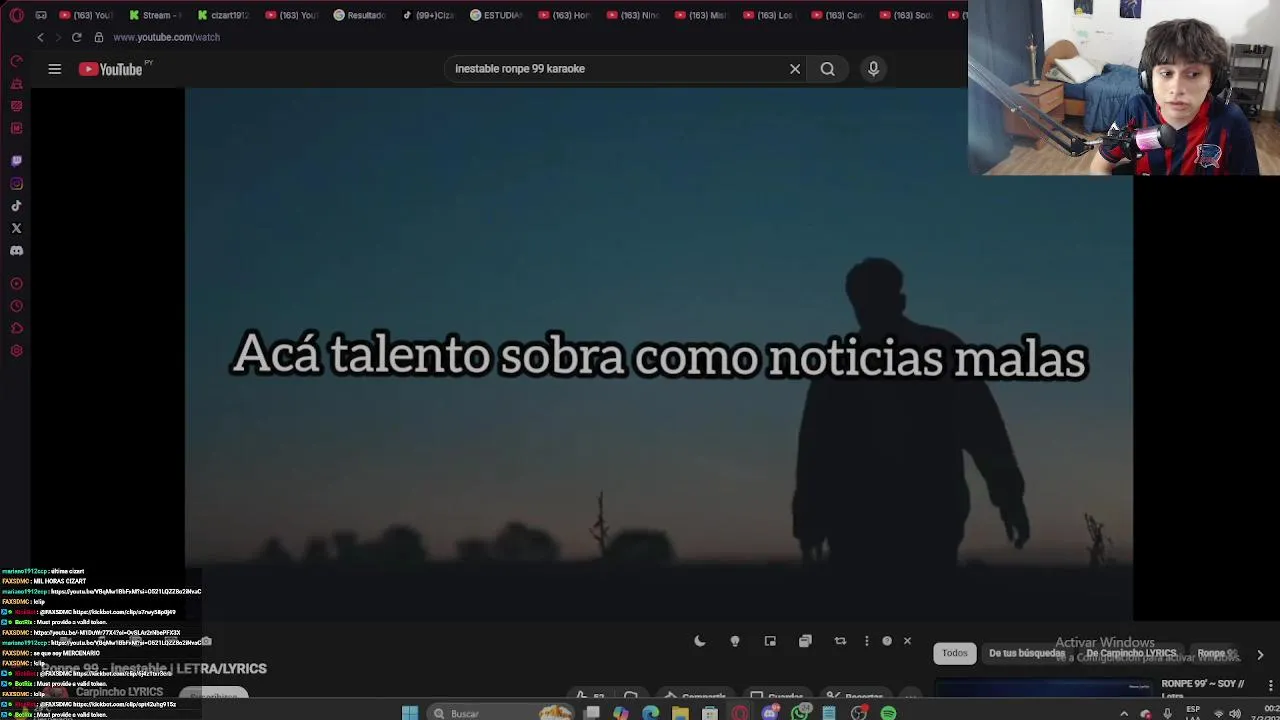Switch to the ESTUDIA Google tab
Screen dimensions: 1280x720
(497, 15)
